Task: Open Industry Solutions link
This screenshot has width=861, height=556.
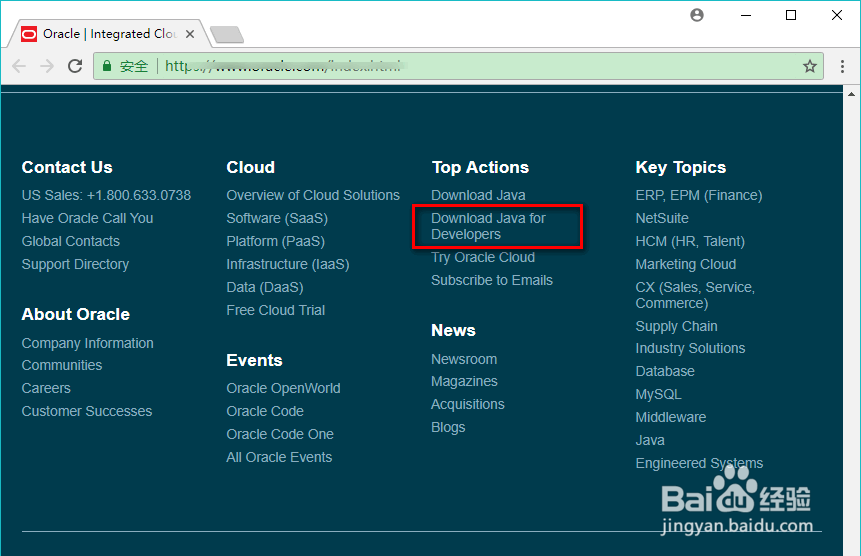Action: click(x=690, y=349)
